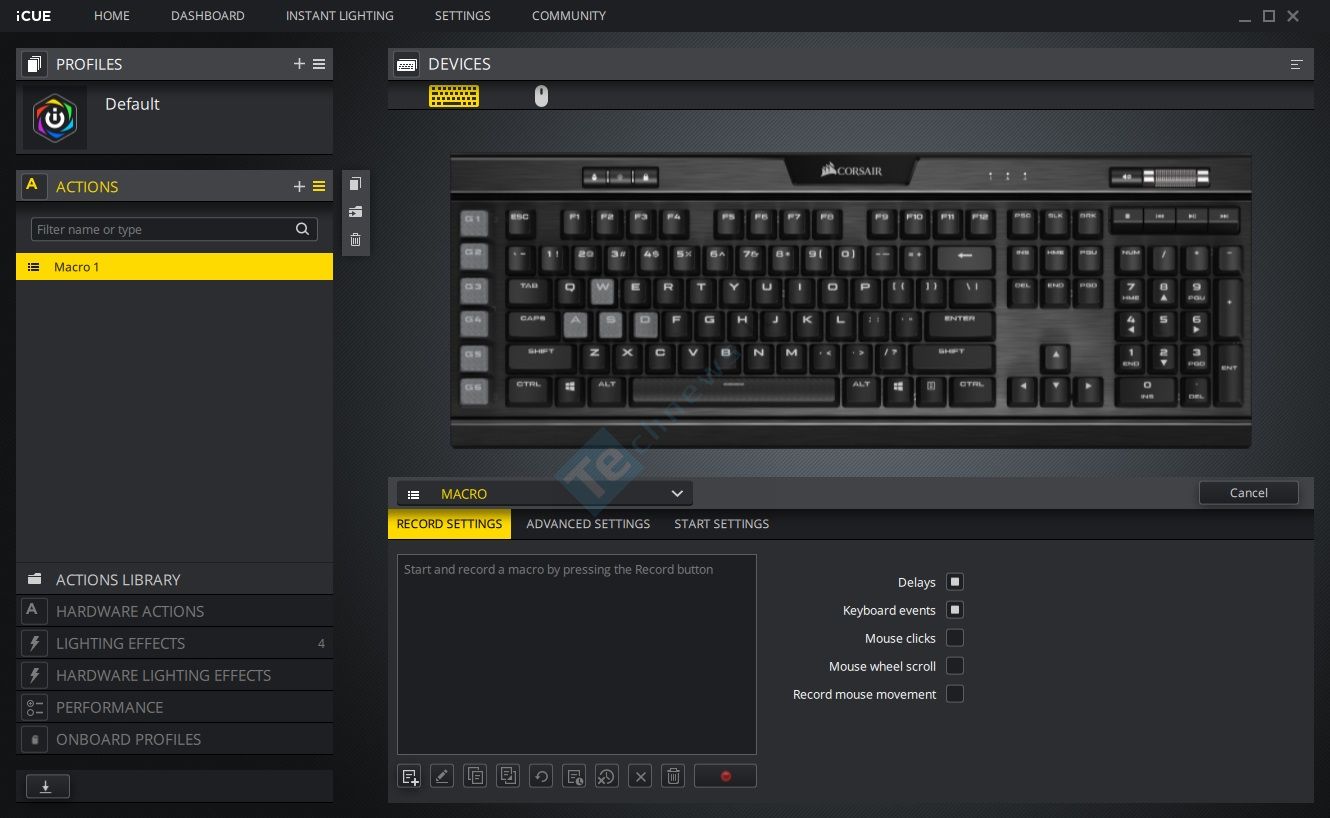Open the Actions hamburger menu icon

(x=319, y=186)
